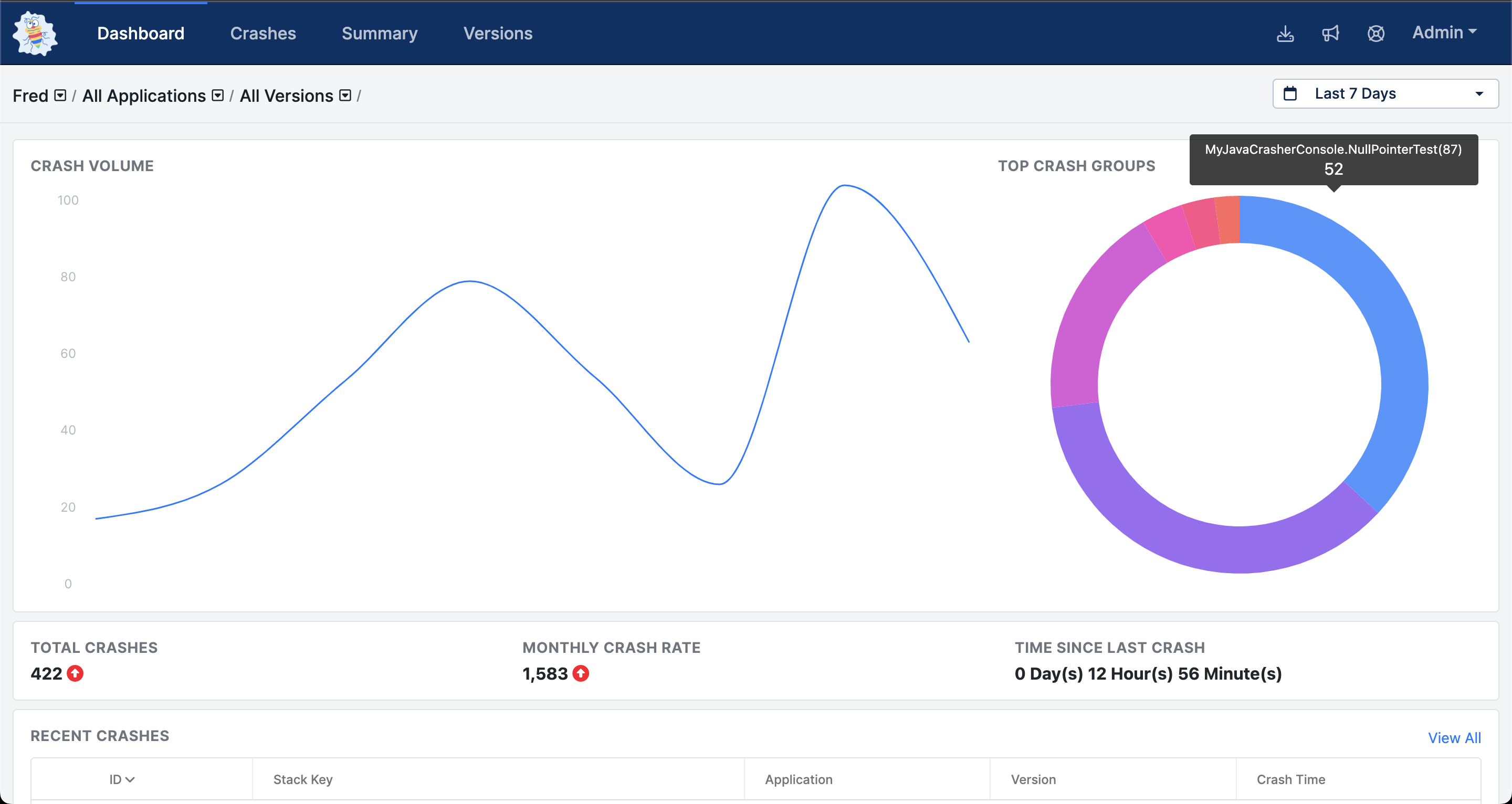Click red arrow beside Monthly Crash Rate
The width and height of the screenshot is (1512, 804).
point(581,673)
